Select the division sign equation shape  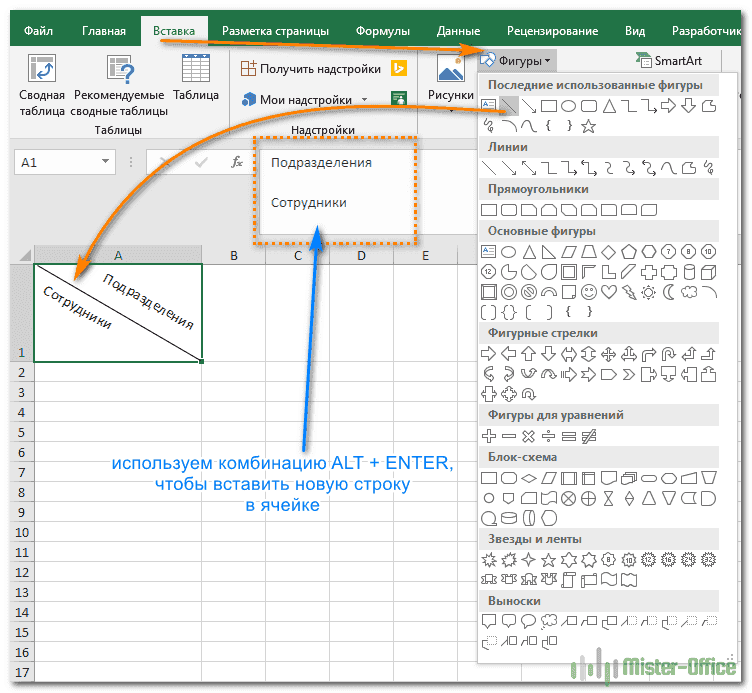click(x=549, y=436)
